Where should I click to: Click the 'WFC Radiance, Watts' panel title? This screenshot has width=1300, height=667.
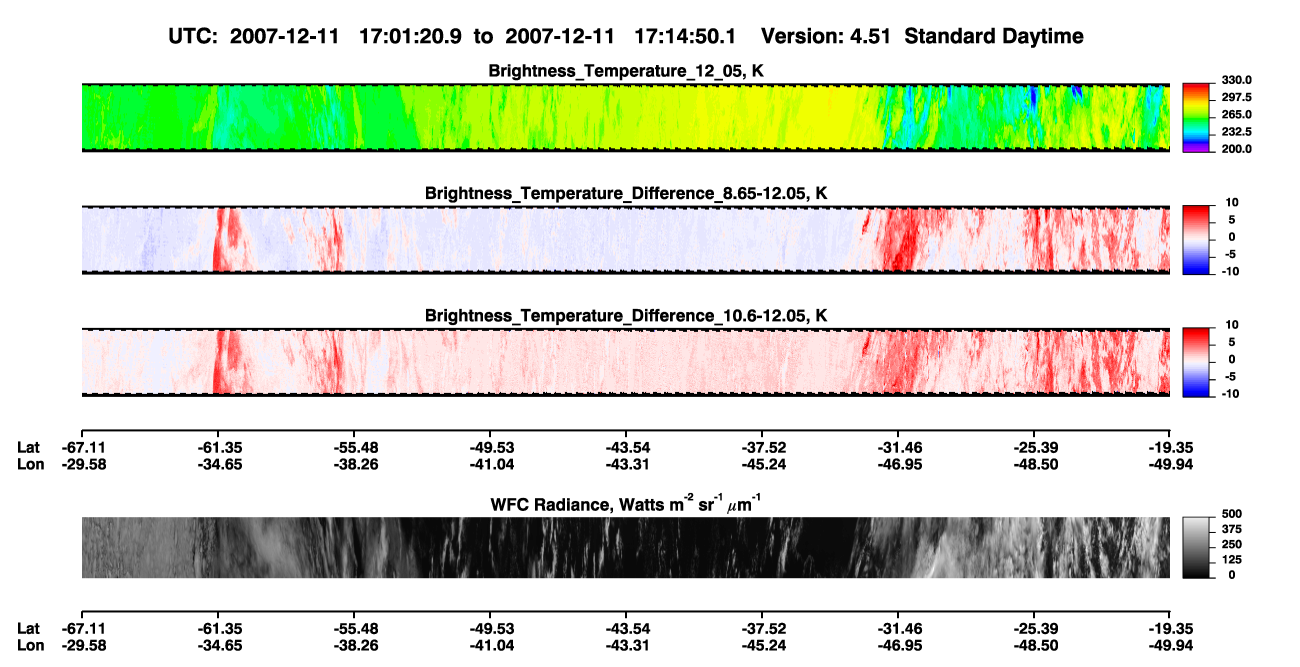[626, 504]
